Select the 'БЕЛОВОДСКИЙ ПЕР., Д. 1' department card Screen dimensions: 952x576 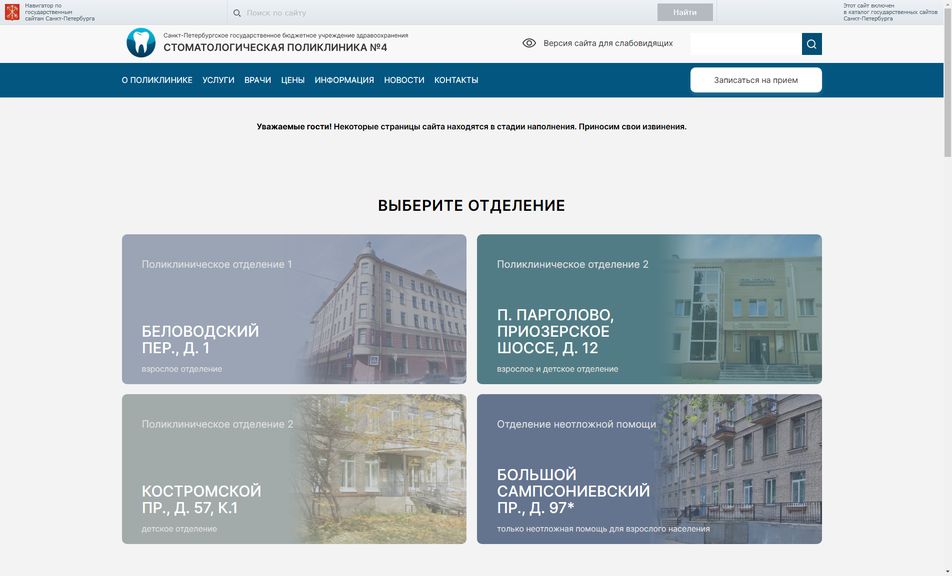tap(294, 309)
